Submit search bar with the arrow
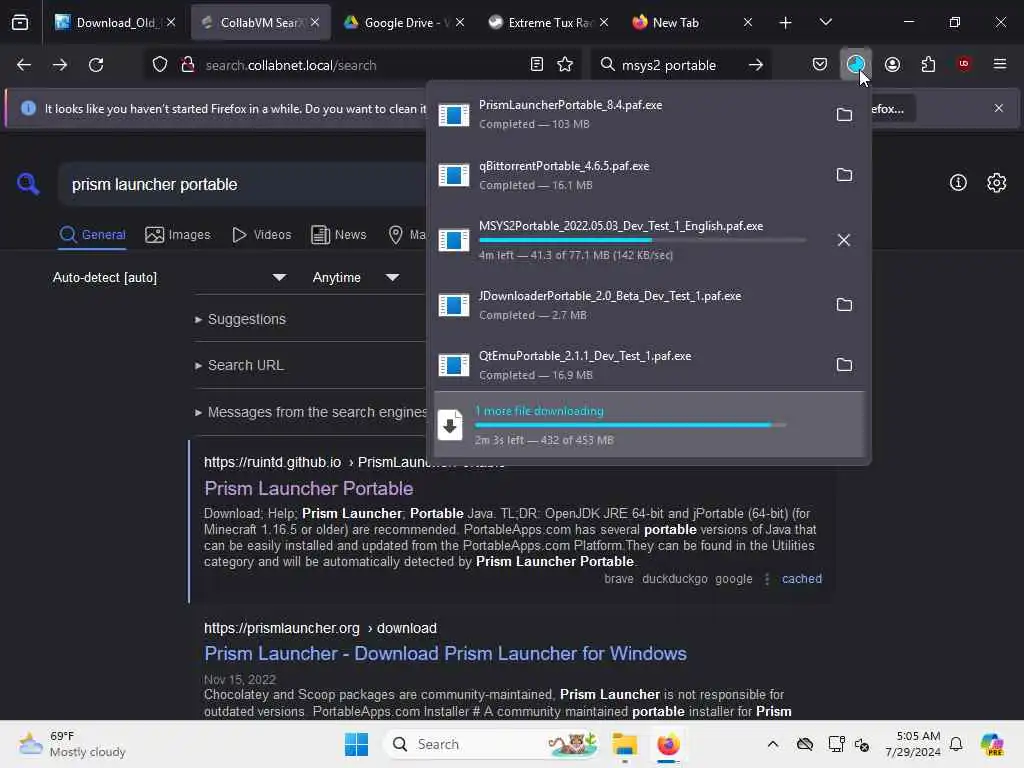Image resolution: width=1024 pixels, height=768 pixels. tap(756, 65)
